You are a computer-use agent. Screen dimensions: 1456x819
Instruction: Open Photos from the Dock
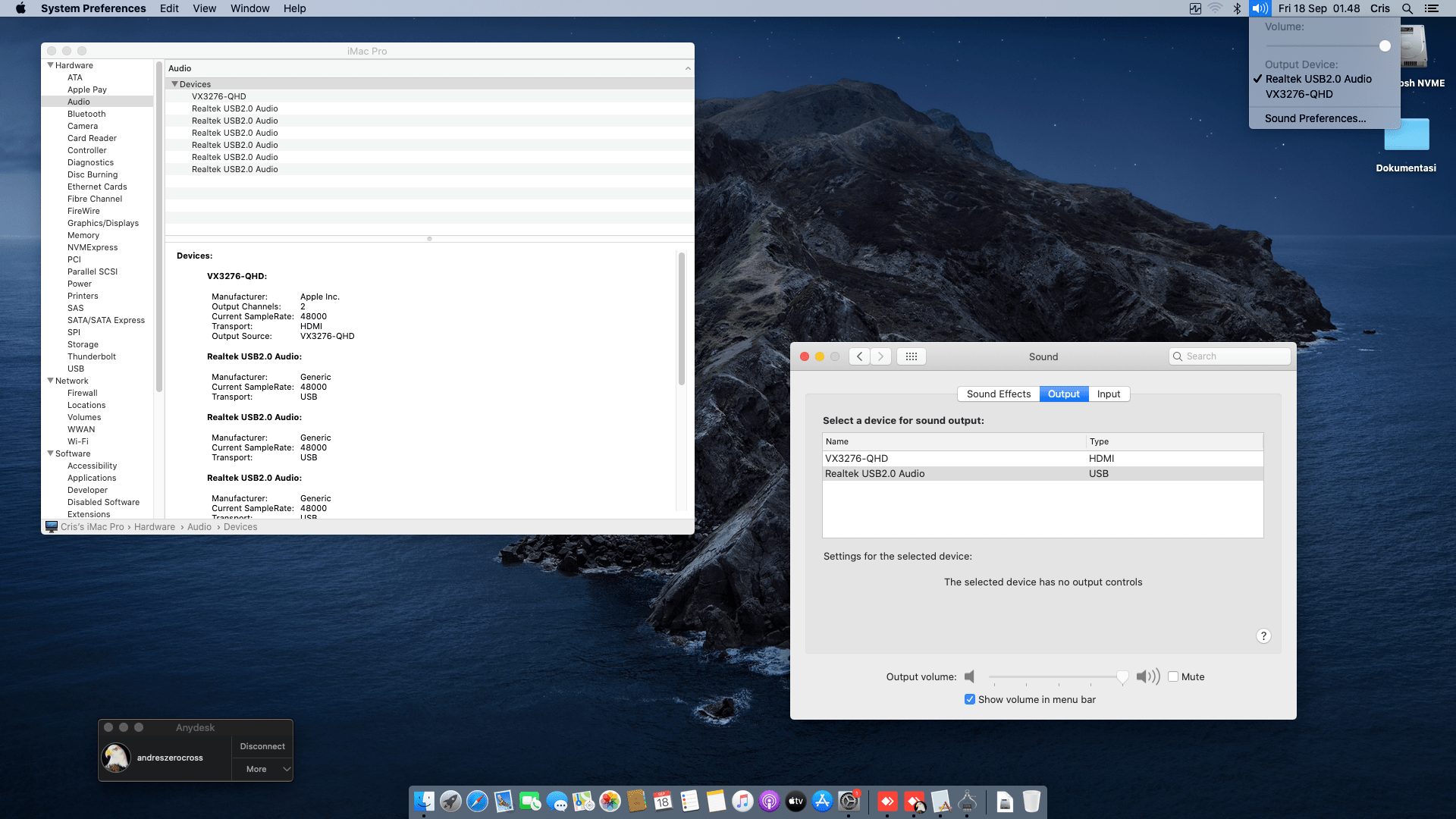tap(610, 801)
